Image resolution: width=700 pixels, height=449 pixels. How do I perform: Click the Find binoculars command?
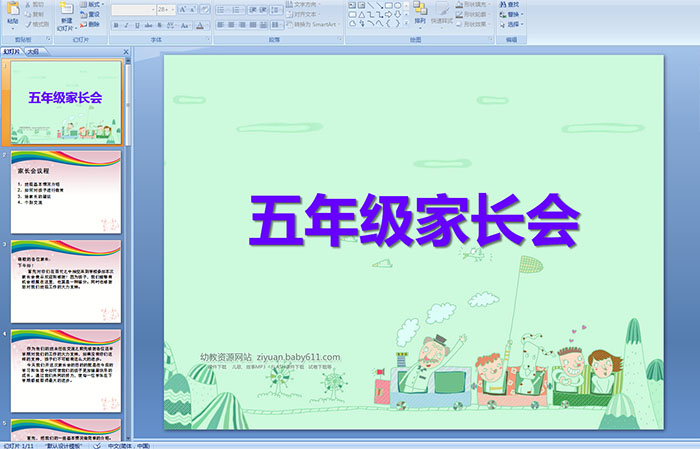509,4
